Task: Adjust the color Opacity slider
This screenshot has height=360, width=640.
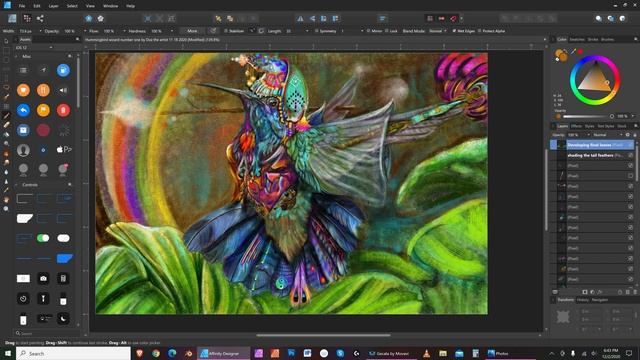Action: [x=588, y=116]
